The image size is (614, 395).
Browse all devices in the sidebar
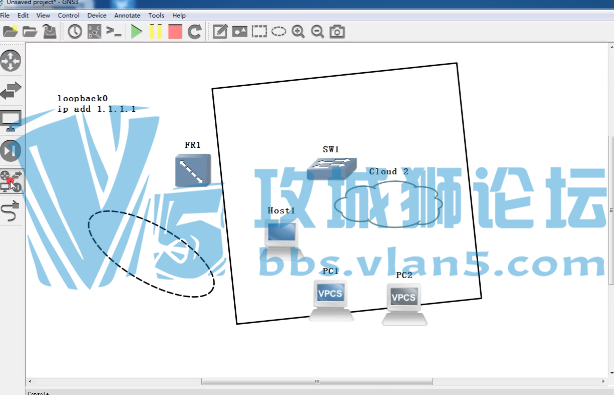point(11,181)
